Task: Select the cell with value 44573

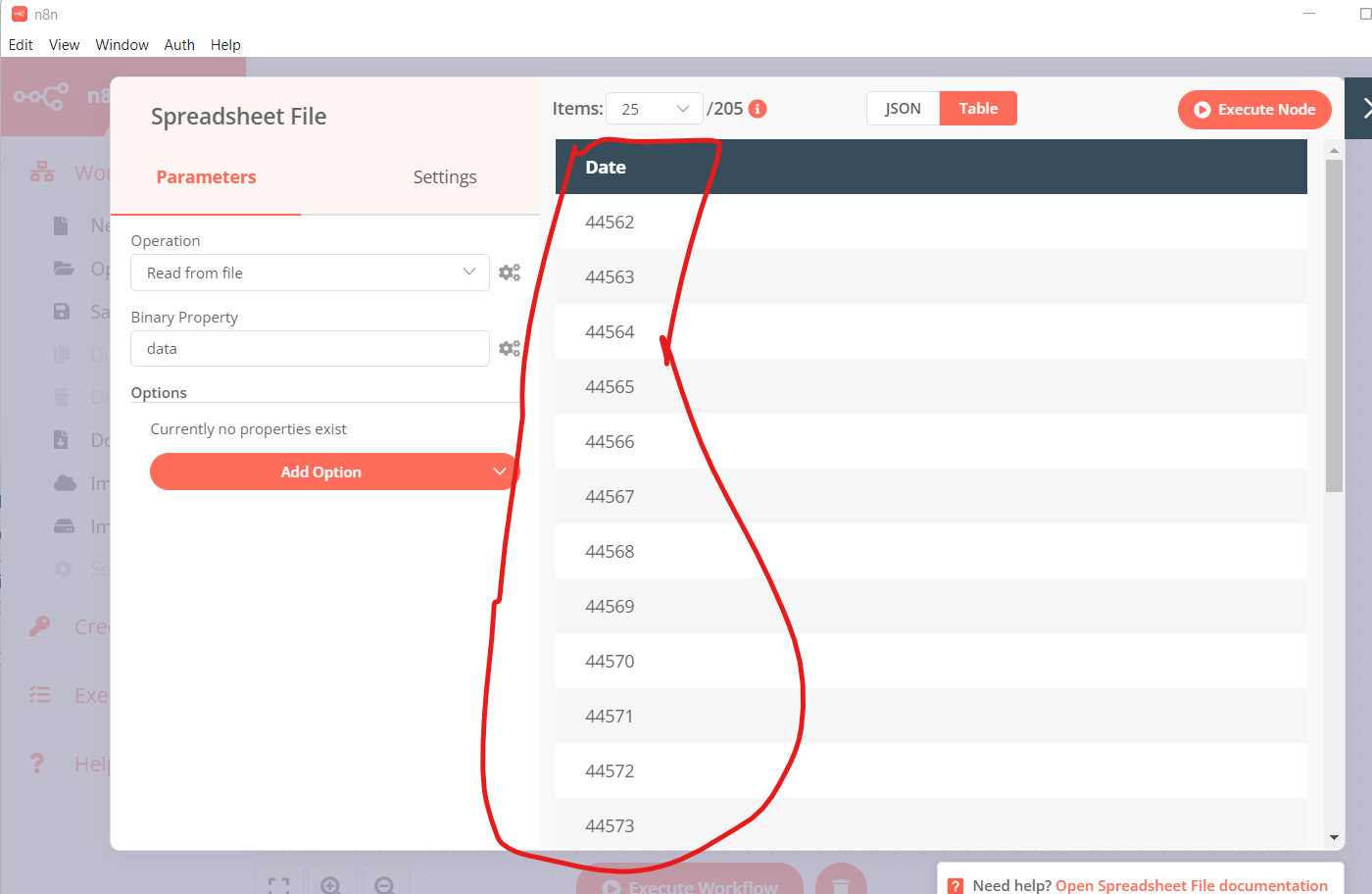Action: tap(931, 823)
